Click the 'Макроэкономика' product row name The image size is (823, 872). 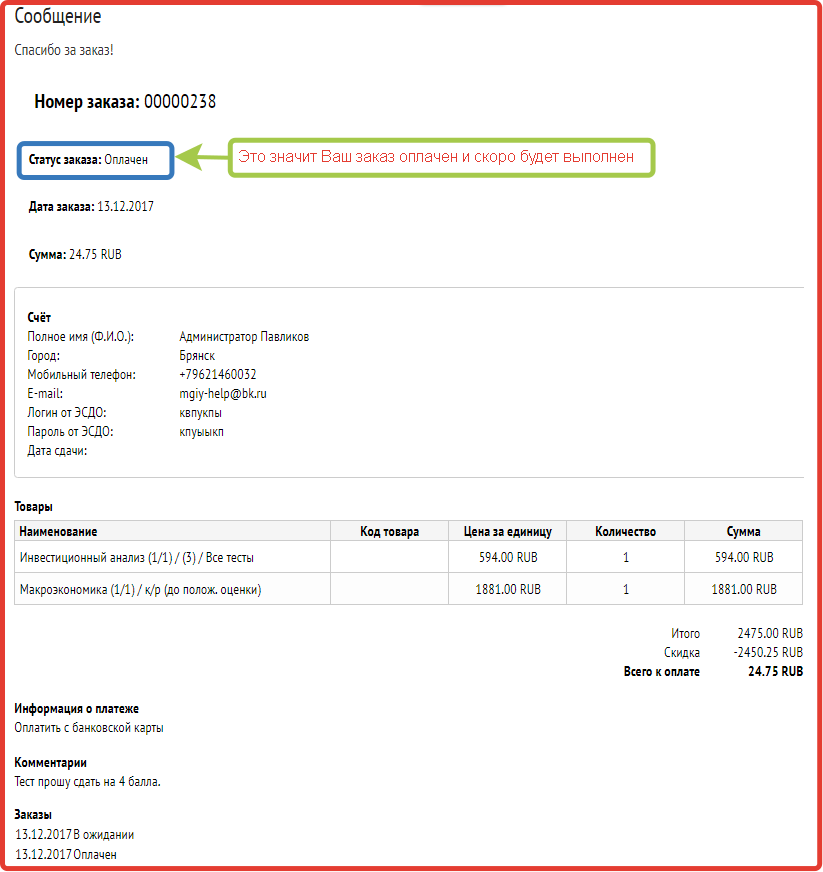(140, 589)
